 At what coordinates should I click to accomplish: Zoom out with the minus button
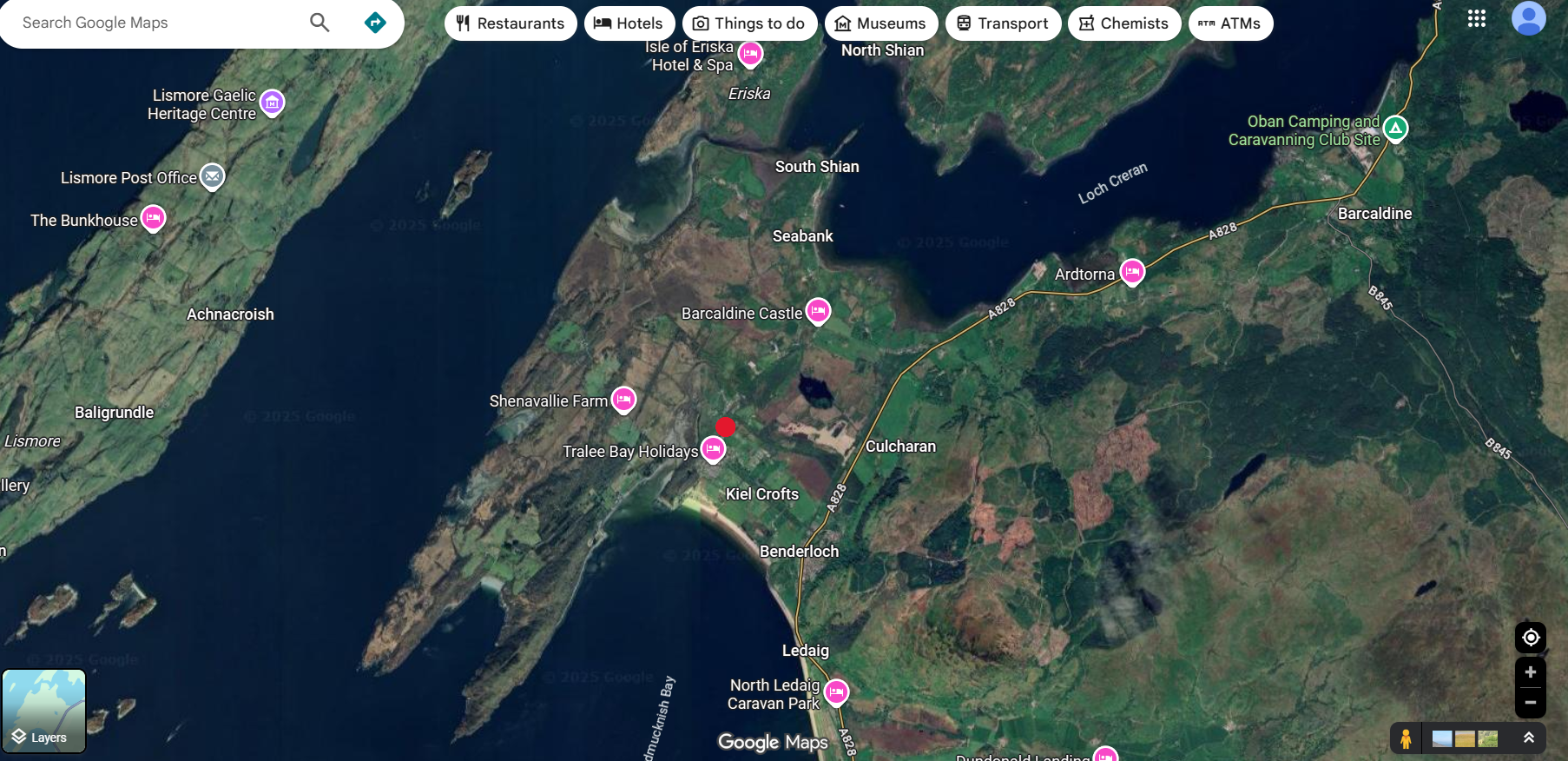pos(1530,703)
